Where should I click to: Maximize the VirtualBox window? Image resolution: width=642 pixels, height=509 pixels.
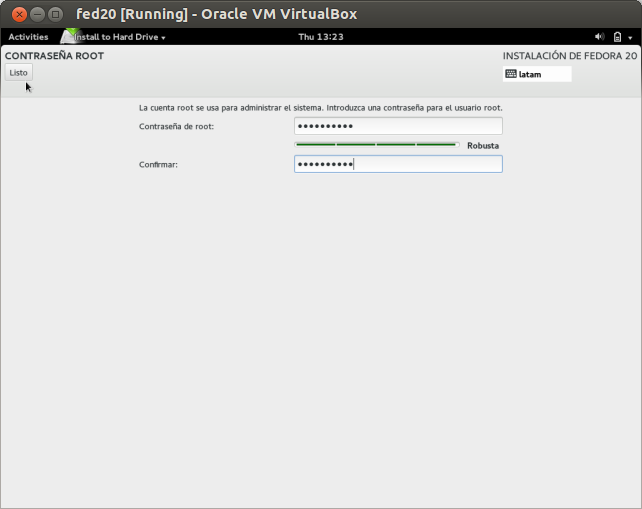point(55,14)
